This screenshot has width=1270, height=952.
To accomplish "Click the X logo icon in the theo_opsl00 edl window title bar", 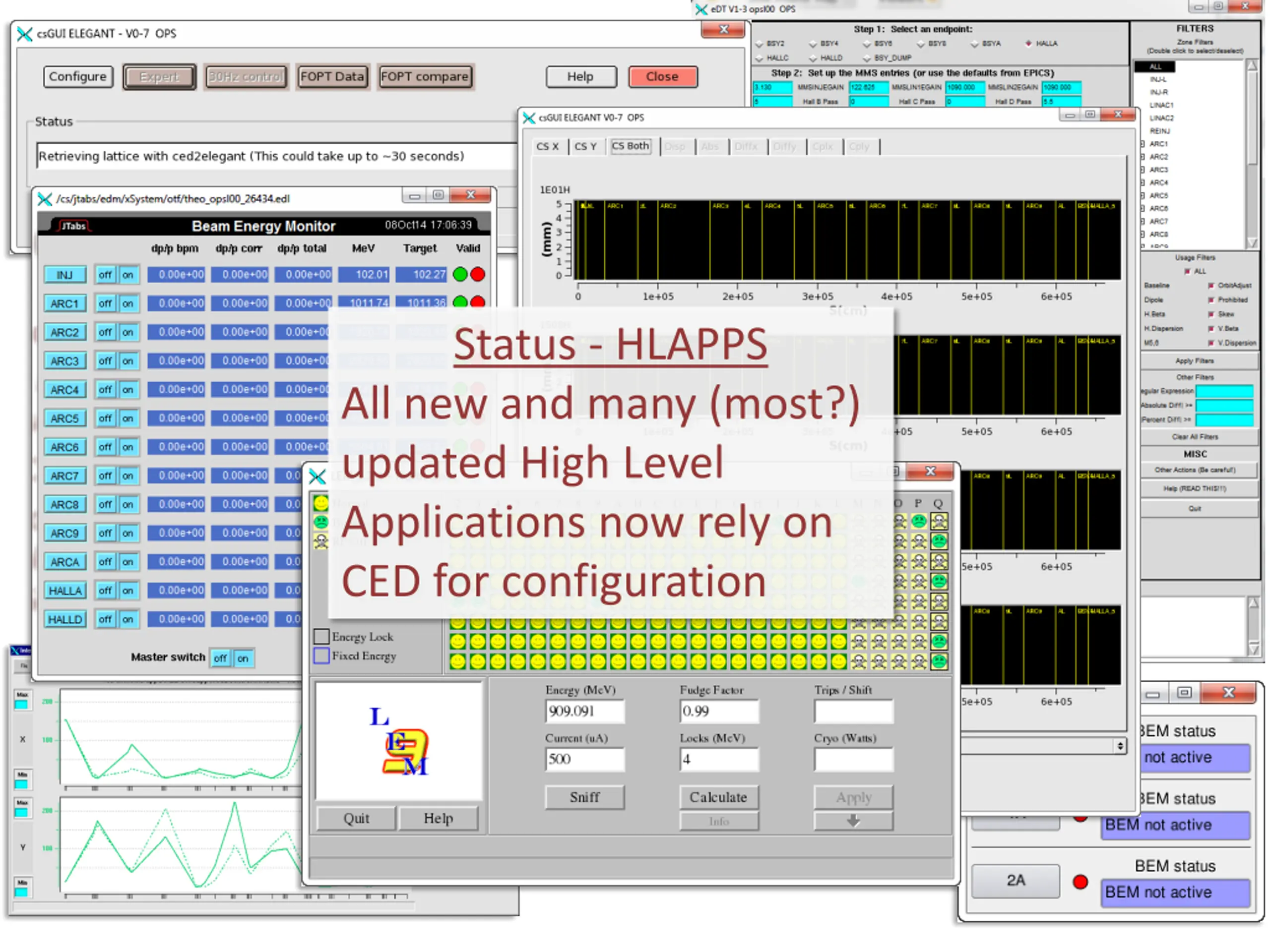I will point(44,199).
